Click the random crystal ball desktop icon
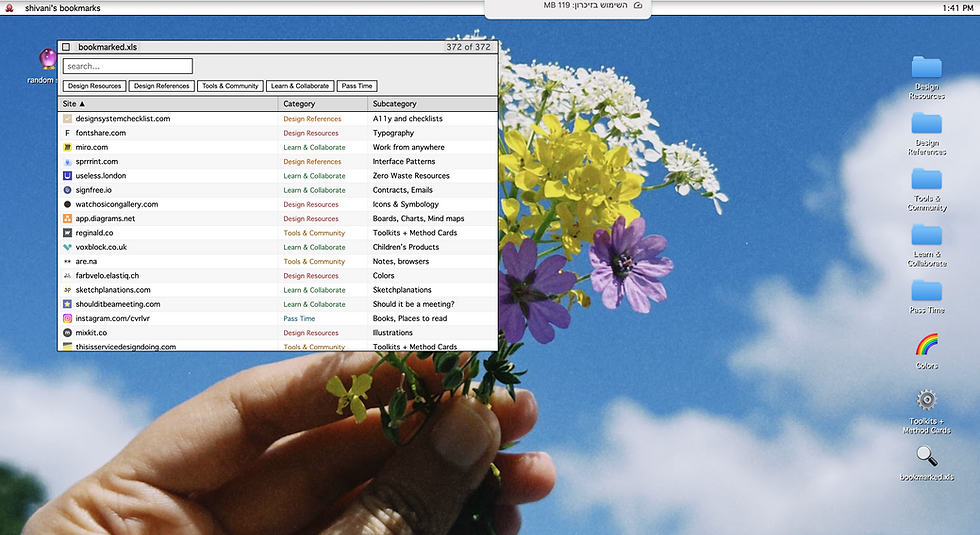980x535 pixels. 48,59
